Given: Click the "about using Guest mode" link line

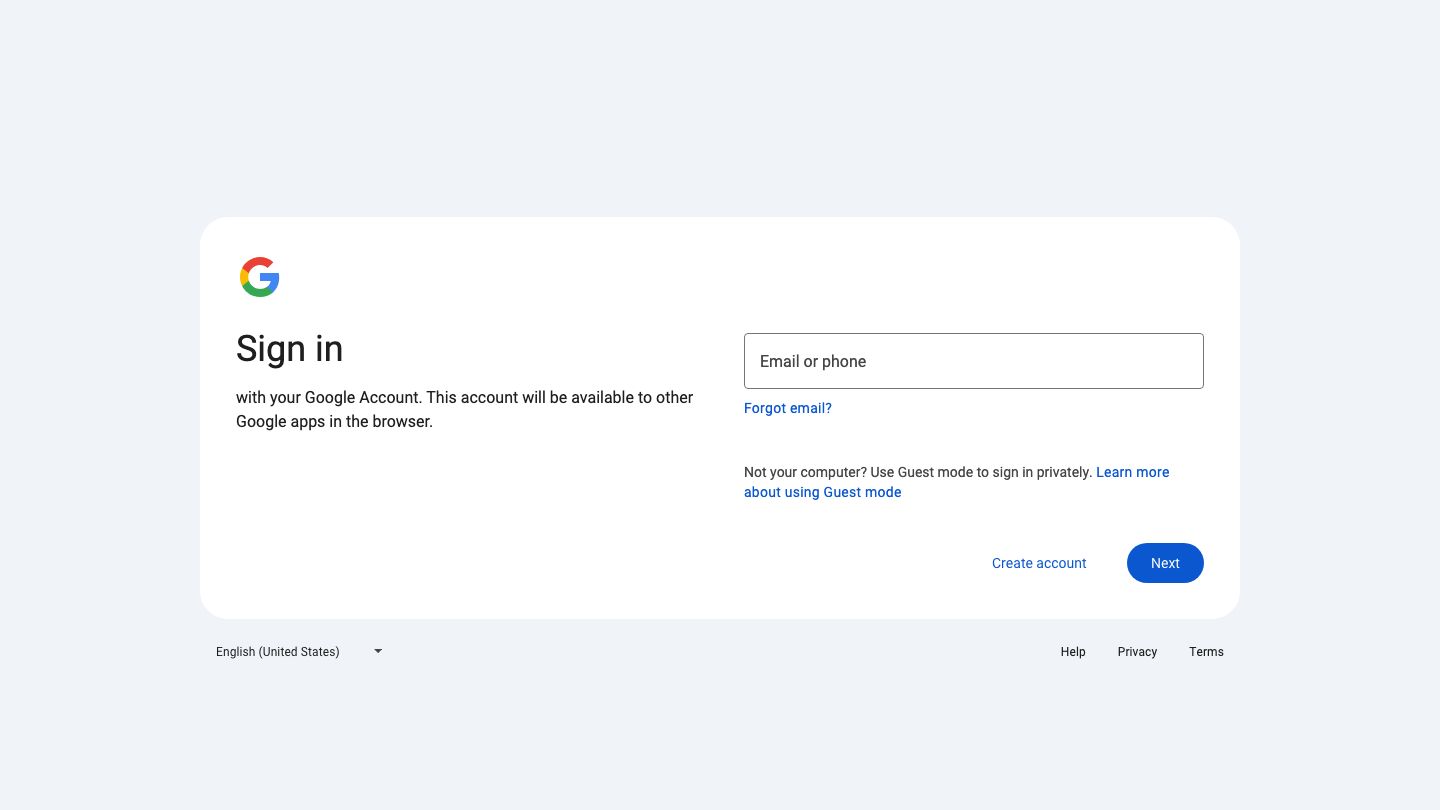Looking at the screenshot, I should (x=822, y=492).
